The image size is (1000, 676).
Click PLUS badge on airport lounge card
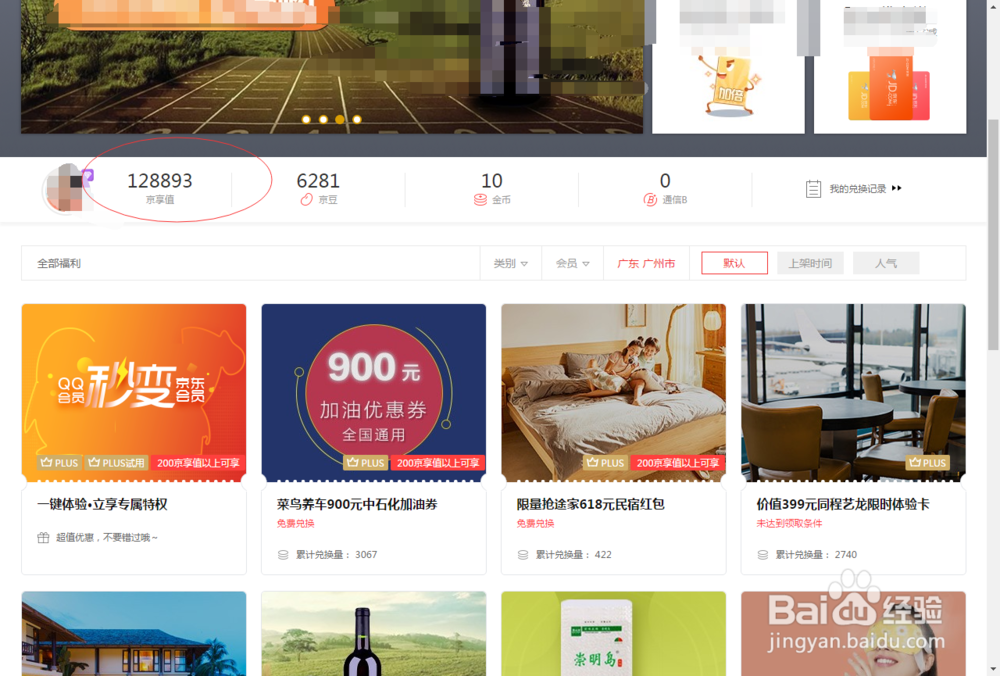click(x=927, y=463)
